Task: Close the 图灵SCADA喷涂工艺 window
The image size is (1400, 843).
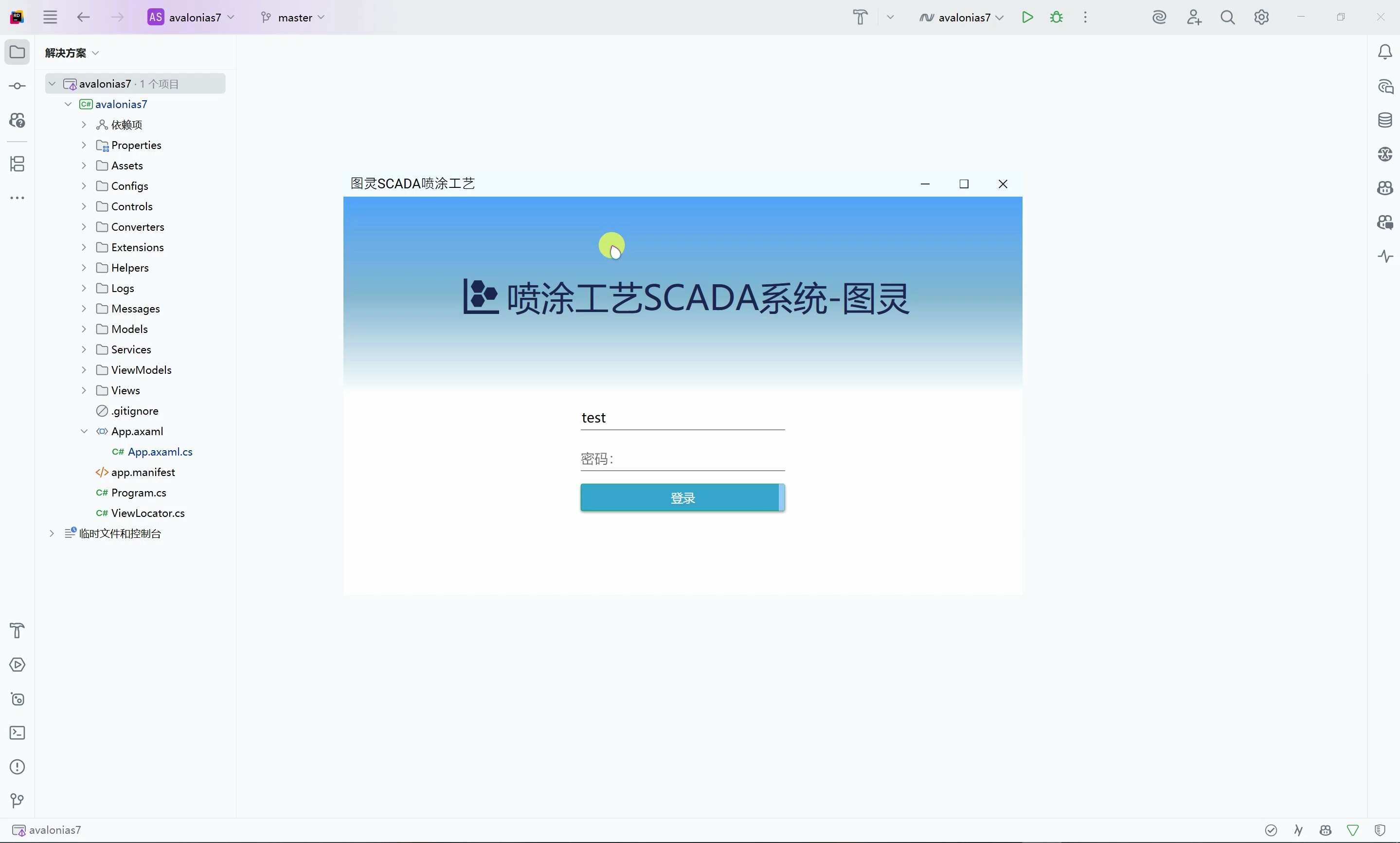Action: click(x=1003, y=184)
